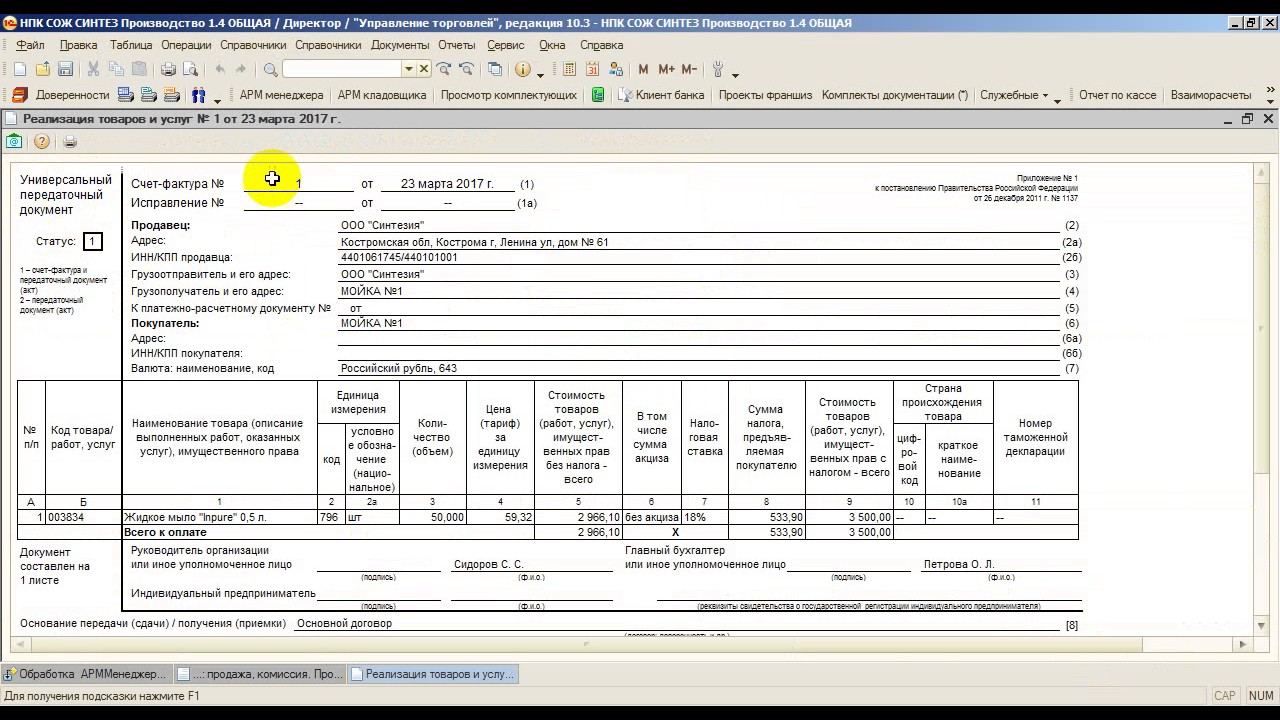Open the Отчеты menu
This screenshot has width=1280, height=720.
pos(456,45)
